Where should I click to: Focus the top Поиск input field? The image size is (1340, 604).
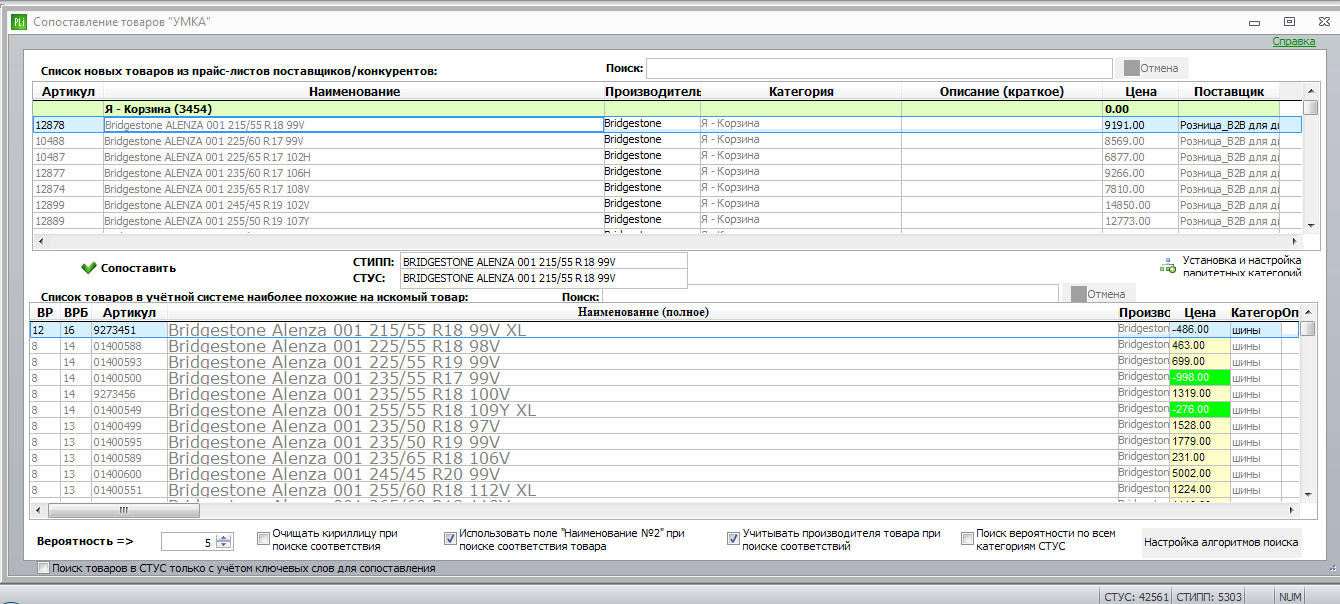pos(879,68)
